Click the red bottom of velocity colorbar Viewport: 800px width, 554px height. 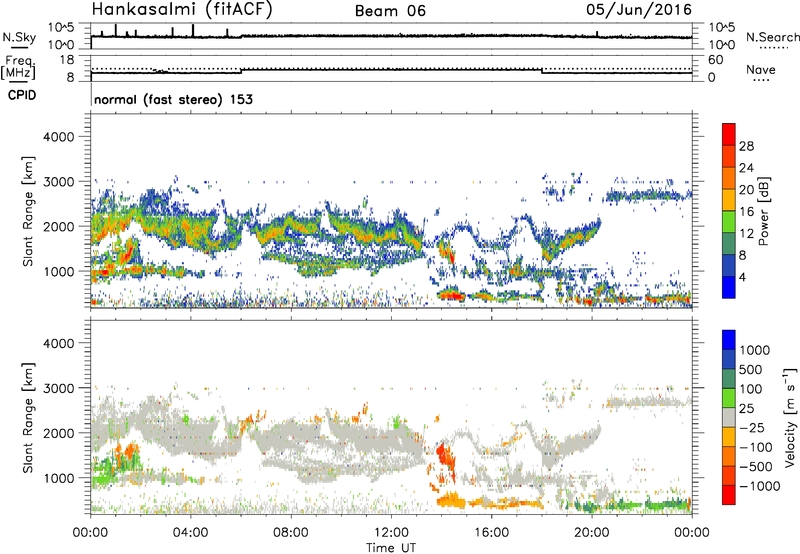729,495
